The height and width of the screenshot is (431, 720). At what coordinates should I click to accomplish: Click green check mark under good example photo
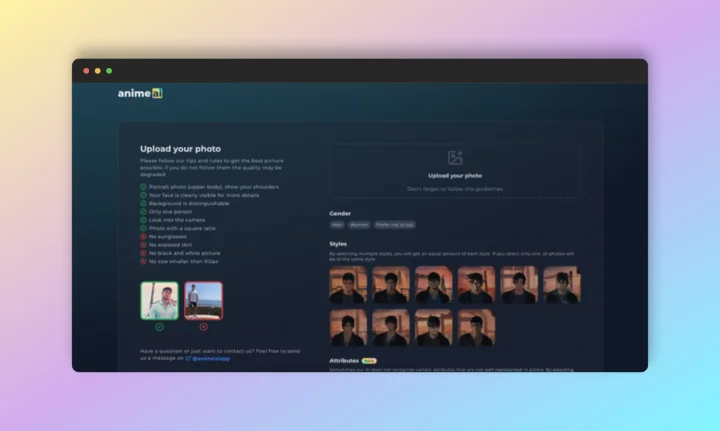click(159, 327)
